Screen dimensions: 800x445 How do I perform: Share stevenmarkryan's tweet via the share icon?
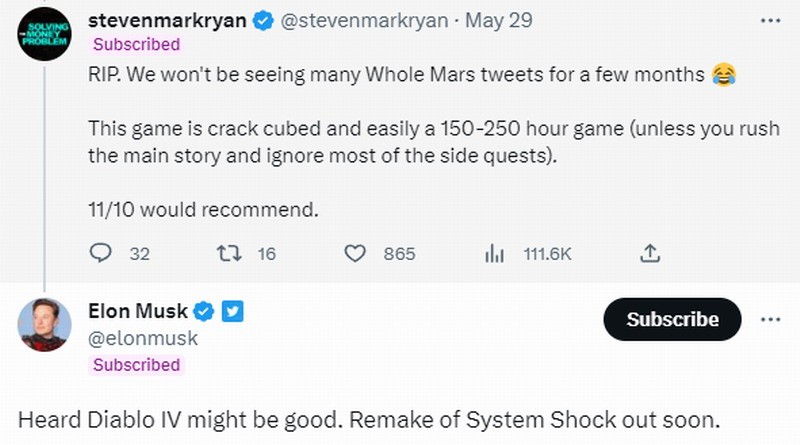click(x=647, y=254)
